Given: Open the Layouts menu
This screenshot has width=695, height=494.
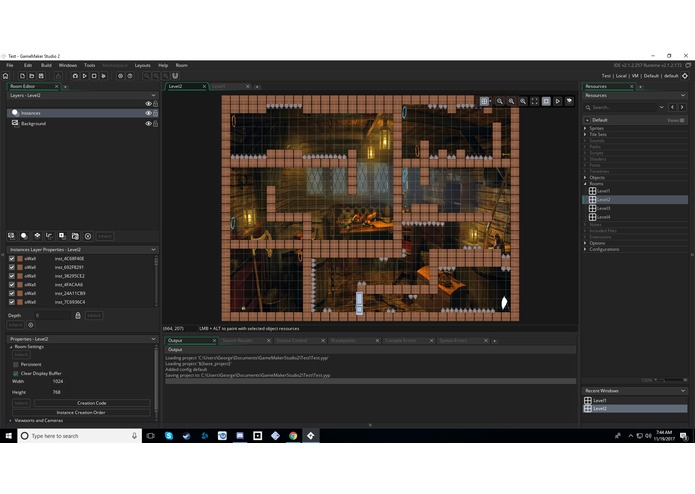Looking at the screenshot, I should point(143,65).
